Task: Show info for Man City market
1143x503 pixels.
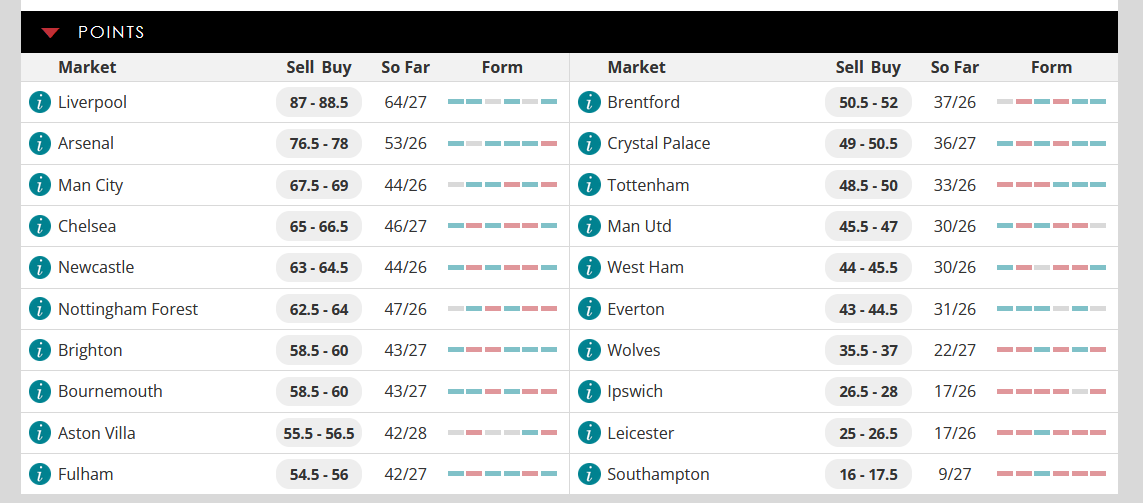Action: coord(39,184)
